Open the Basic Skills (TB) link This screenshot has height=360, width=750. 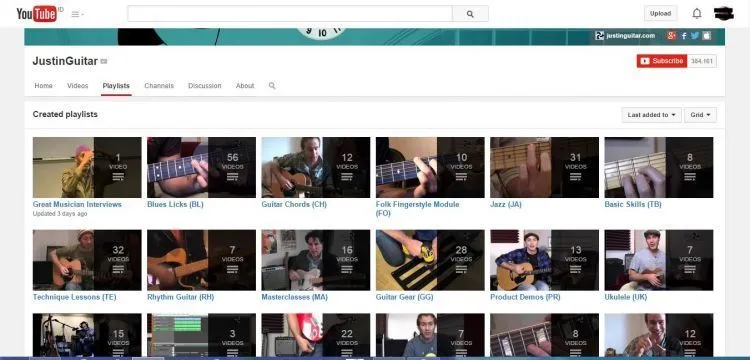coord(633,205)
